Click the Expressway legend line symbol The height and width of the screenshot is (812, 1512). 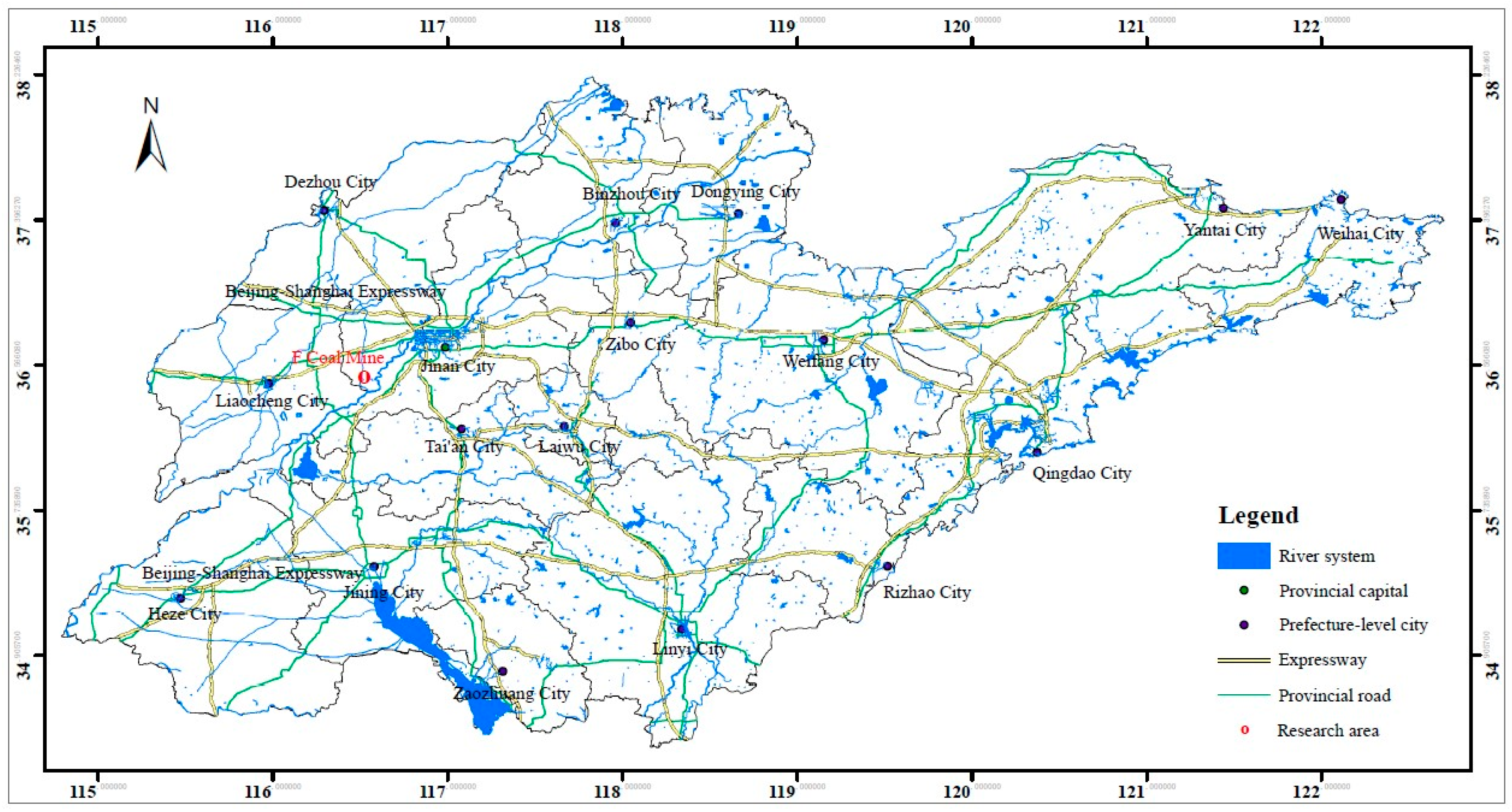pyautogui.click(x=1244, y=660)
